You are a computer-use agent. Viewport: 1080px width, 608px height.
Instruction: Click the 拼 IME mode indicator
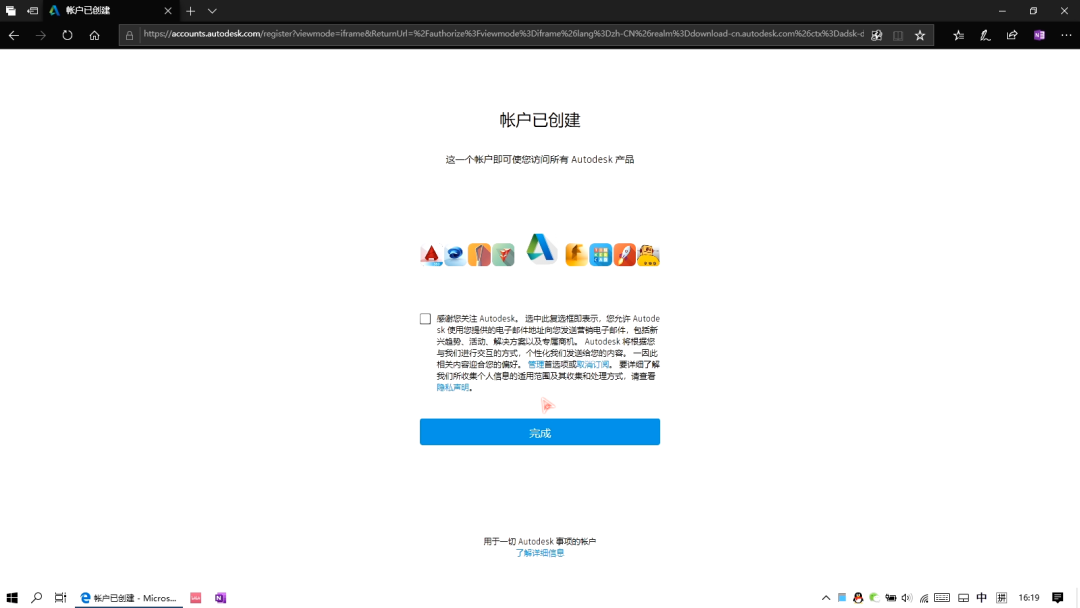[x=1001, y=598]
